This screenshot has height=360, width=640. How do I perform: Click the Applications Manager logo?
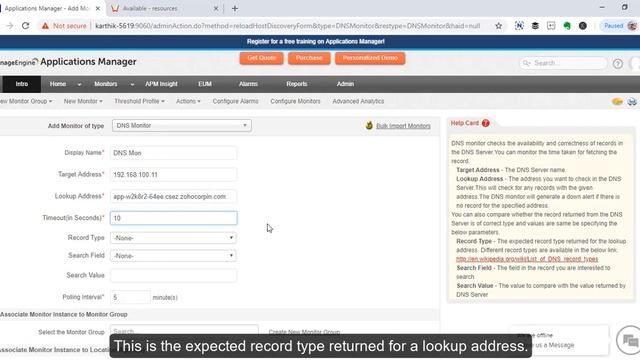[x=68, y=62]
